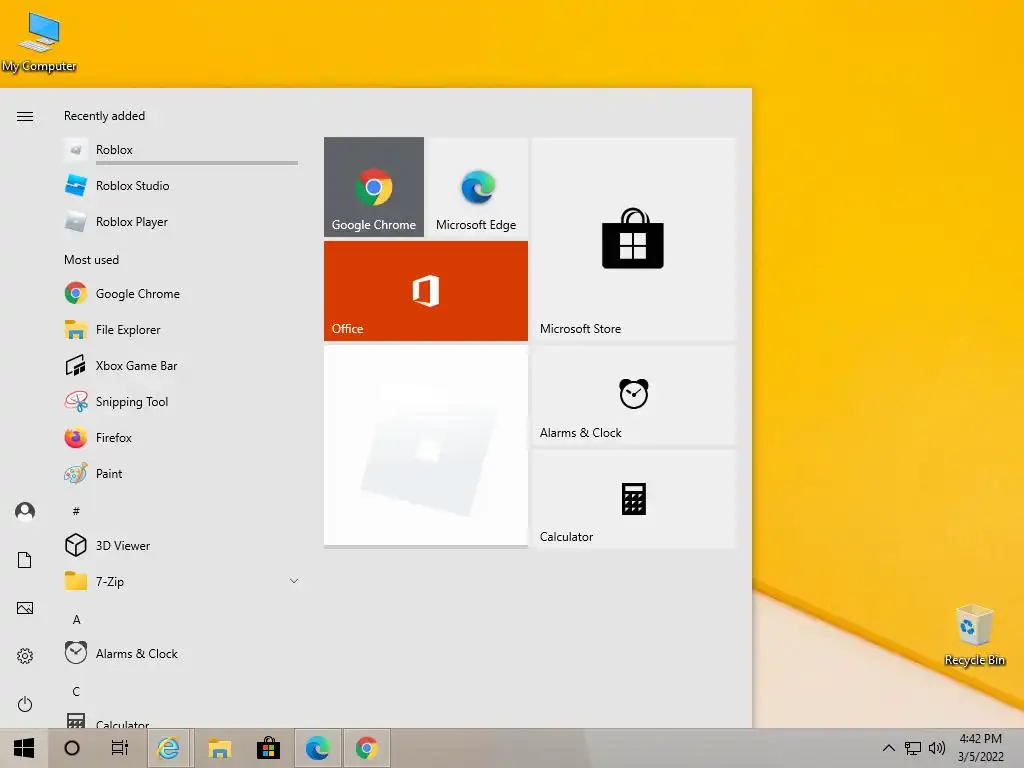Open Cortana search circle on taskbar
The height and width of the screenshot is (768, 1024).
pos(72,748)
